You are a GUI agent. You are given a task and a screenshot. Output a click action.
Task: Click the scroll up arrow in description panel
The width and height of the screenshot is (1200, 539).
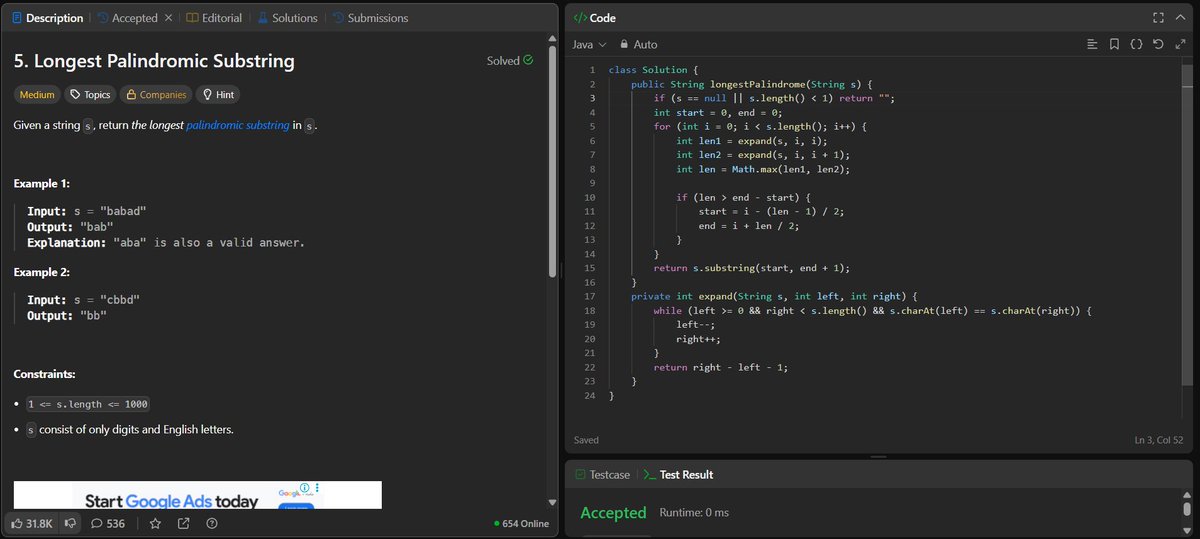click(x=552, y=40)
